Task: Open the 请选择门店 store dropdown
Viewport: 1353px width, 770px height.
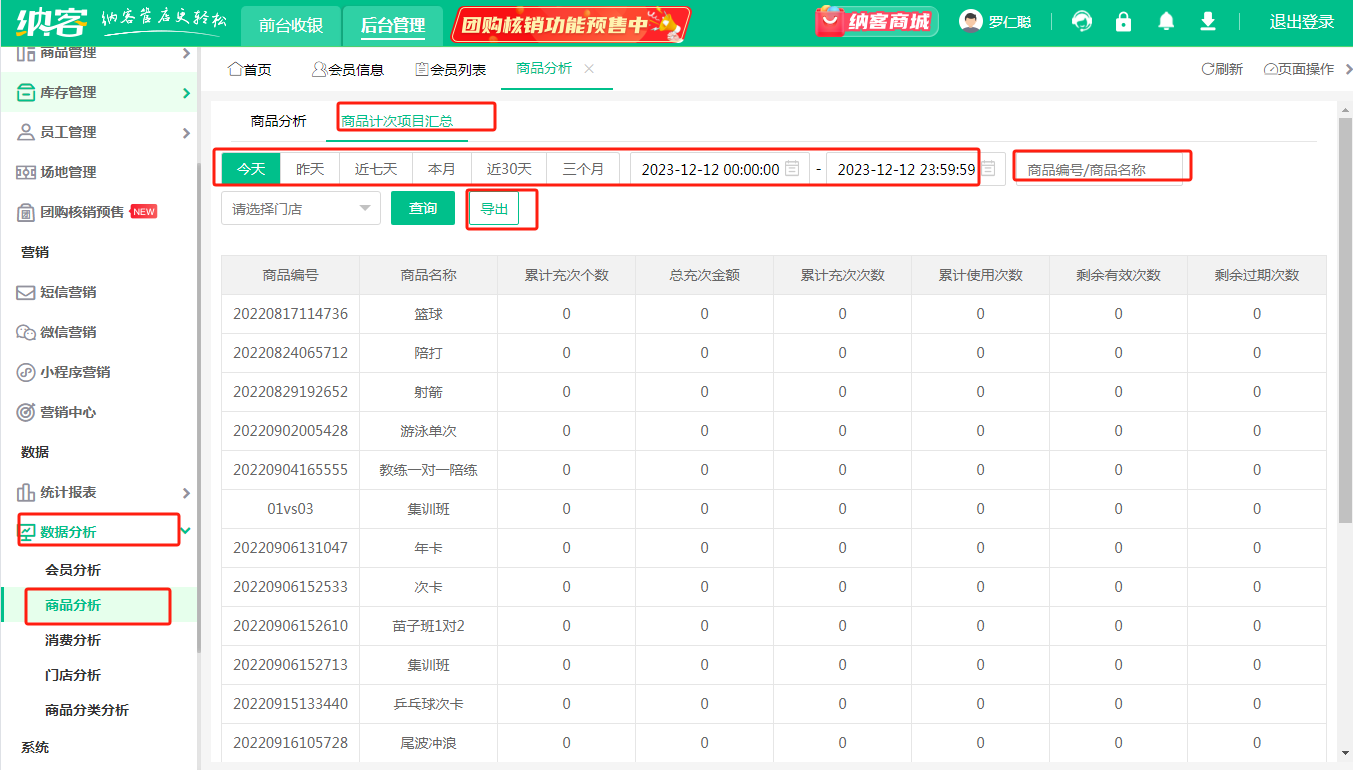Action: click(x=300, y=209)
